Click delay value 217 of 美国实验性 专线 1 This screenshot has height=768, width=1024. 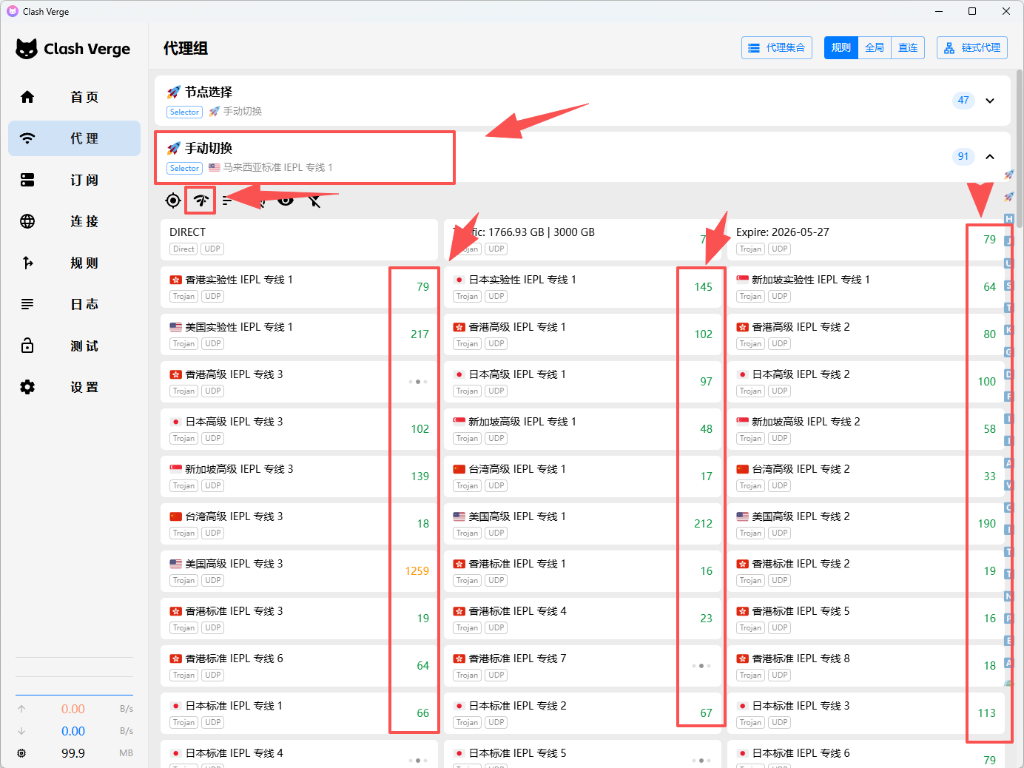[x=419, y=334]
